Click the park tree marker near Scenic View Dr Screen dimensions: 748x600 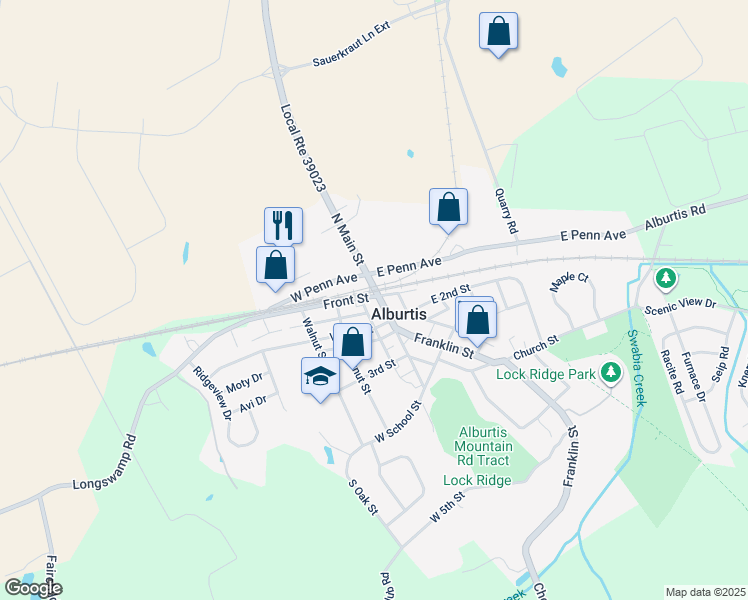666,279
